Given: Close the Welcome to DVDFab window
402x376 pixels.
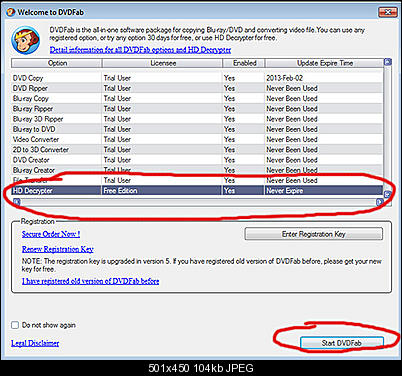Looking at the screenshot, I should pos(388,12).
